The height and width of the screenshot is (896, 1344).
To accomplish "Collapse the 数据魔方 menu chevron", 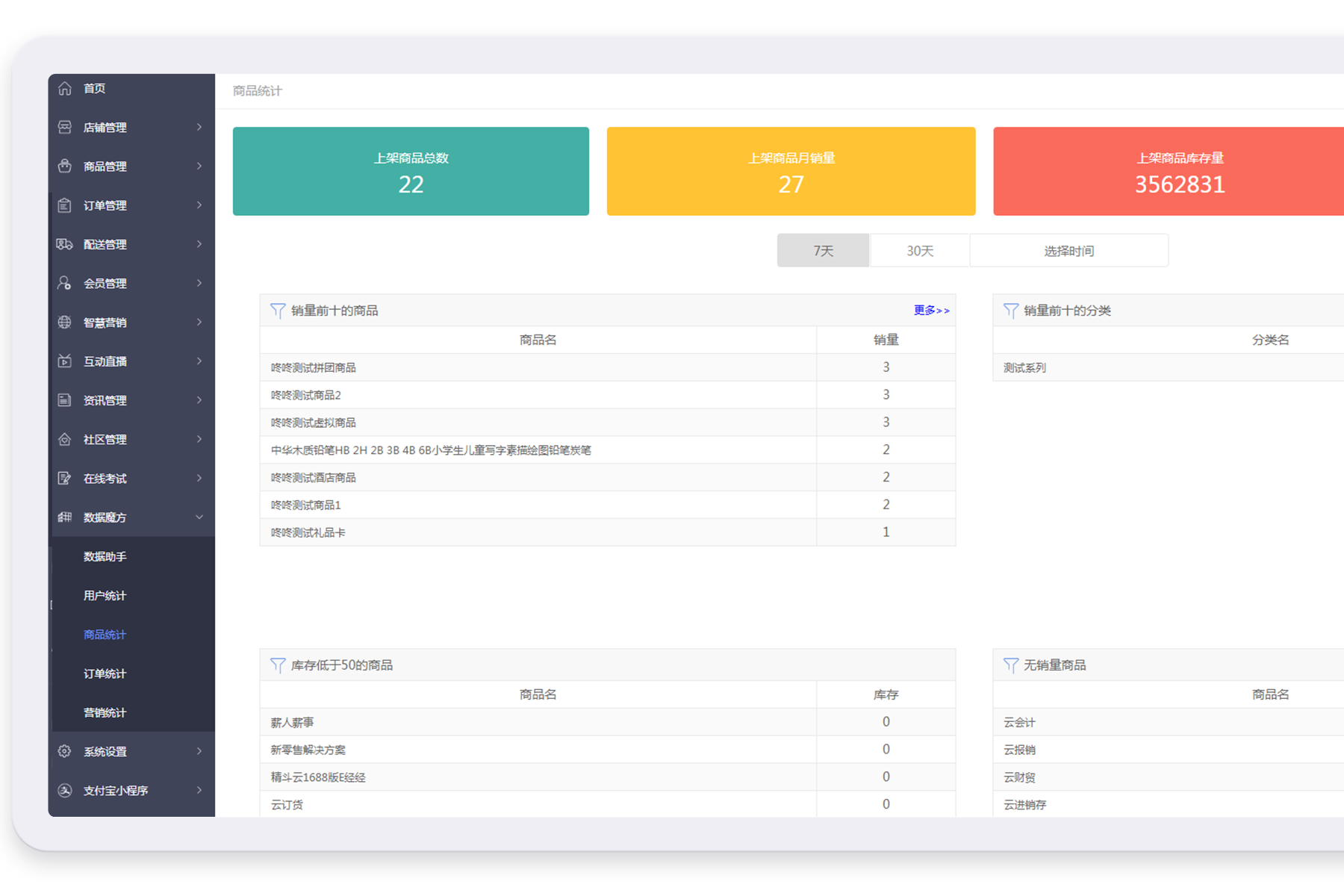I will [199, 517].
